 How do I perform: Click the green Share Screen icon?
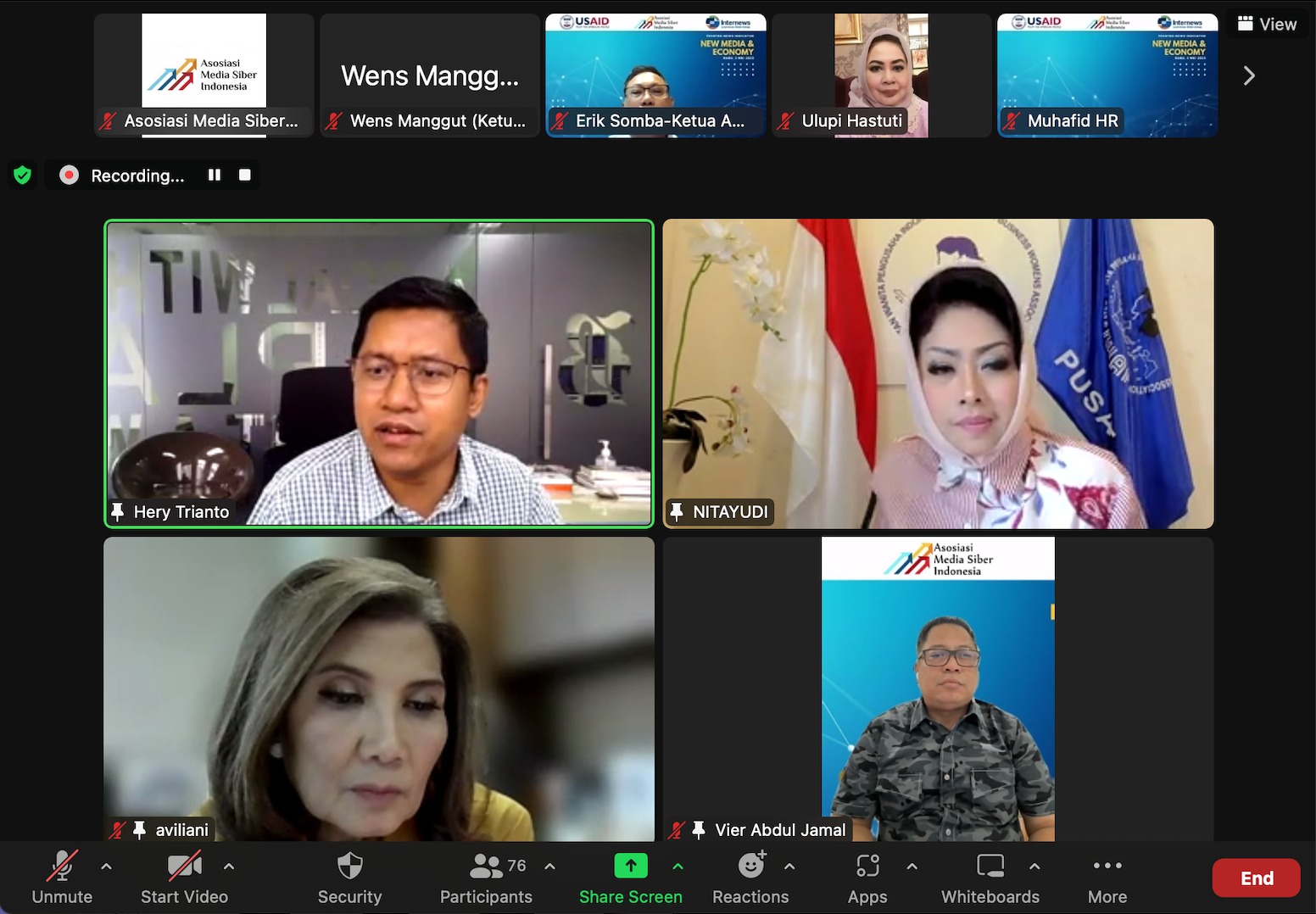coord(630,866)
